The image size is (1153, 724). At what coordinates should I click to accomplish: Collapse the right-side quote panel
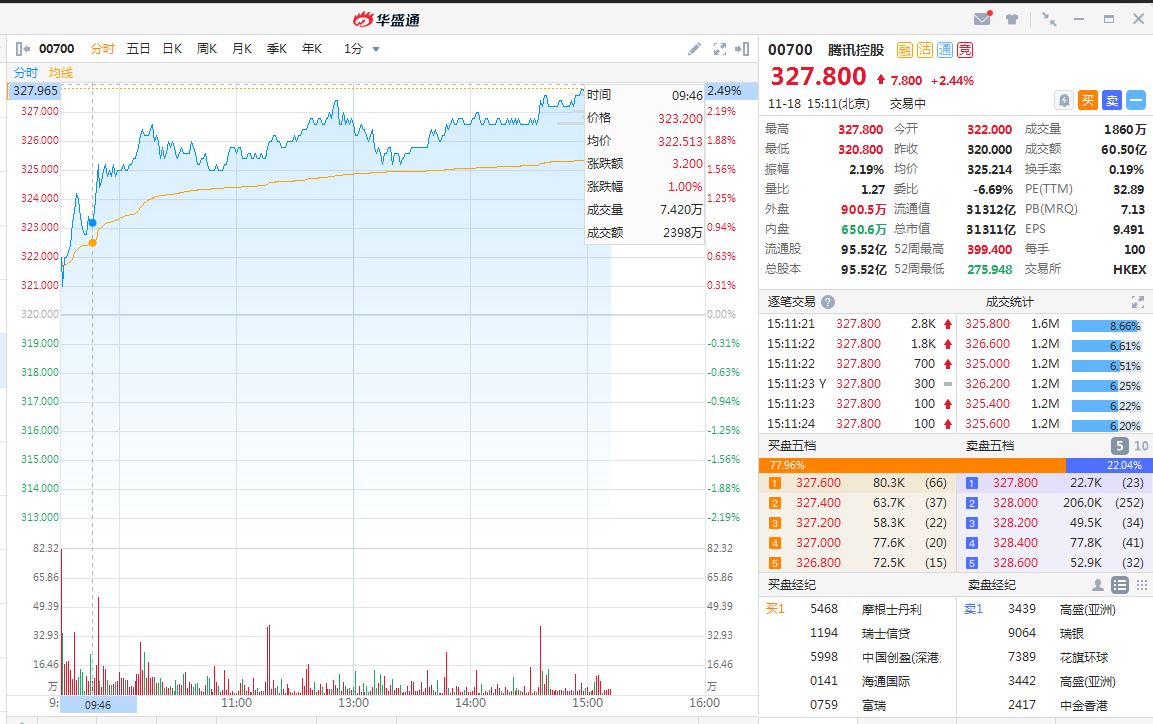(742, 49)
